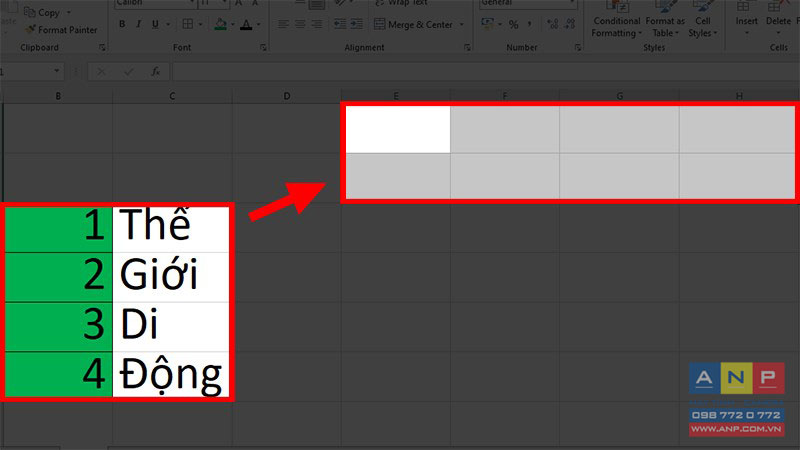Select column F header
The height and width of the screenshot is (450, 800).
(505, 96)
